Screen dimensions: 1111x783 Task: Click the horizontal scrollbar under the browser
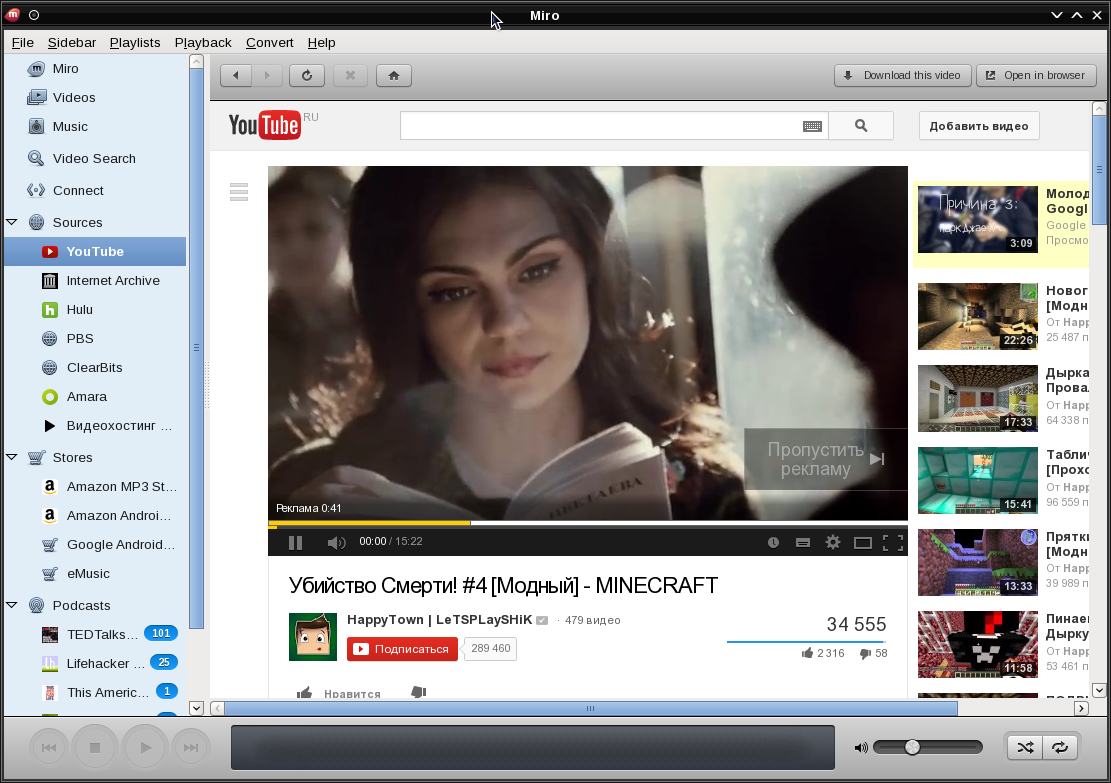[590, 708]
